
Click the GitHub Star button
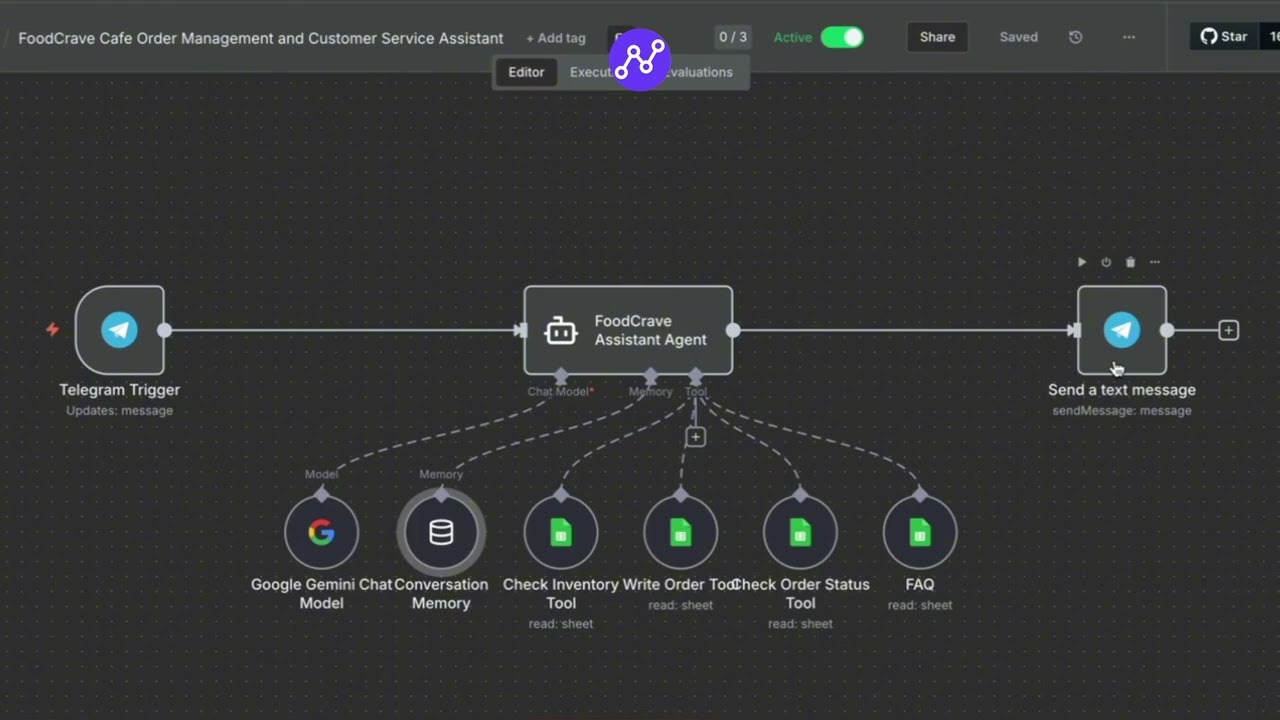click(x=1224, y=37)
